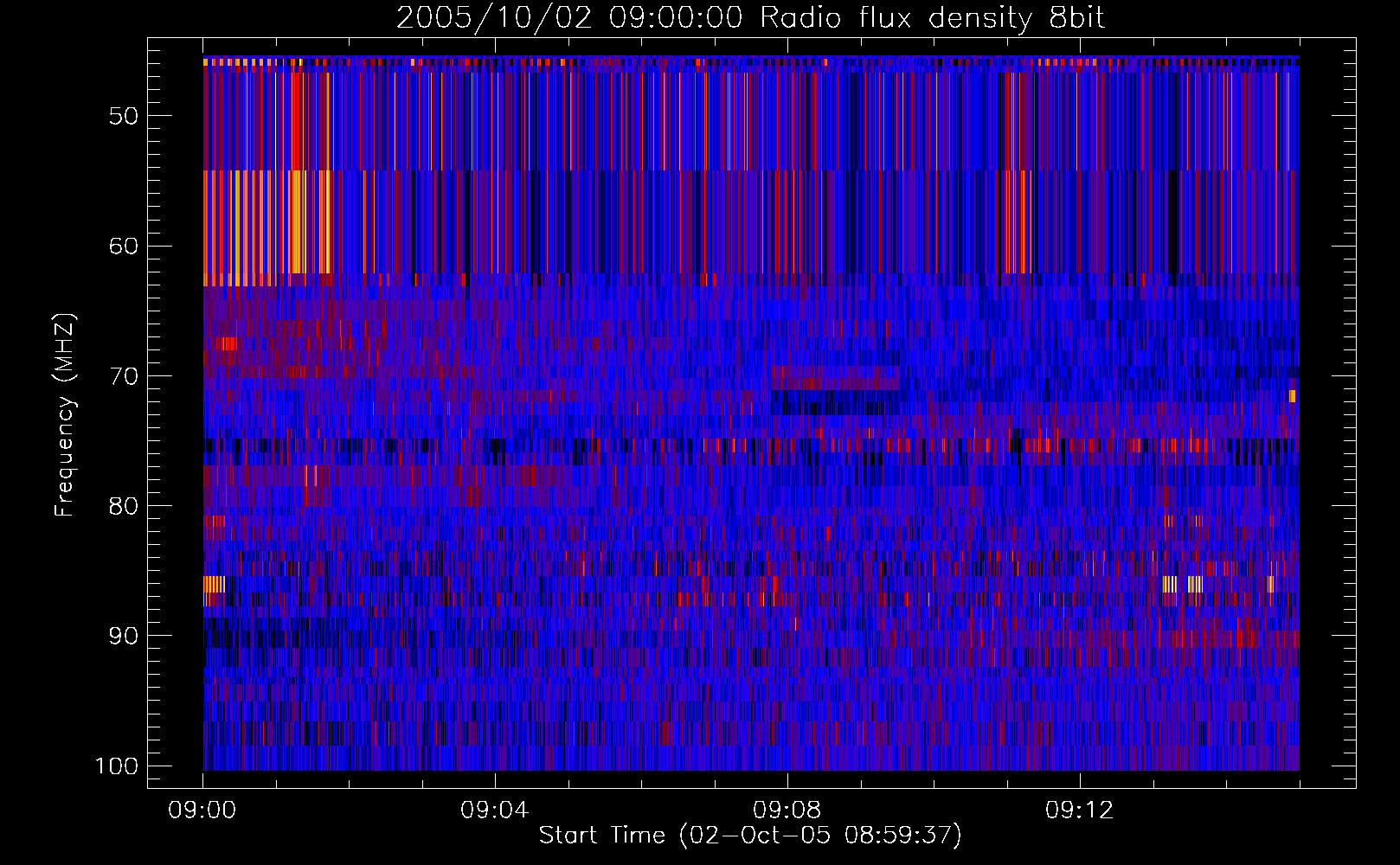
Task: Click the 80 frequency tick label
Action: pos(123,506)
